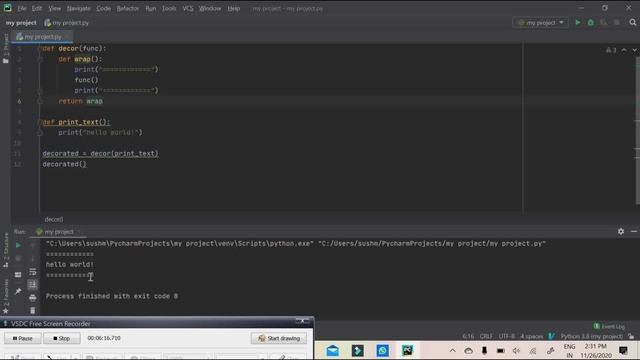Open the my project run configuration dropdown
Viewport: 640px width, 360px height.
click(540, 23)
